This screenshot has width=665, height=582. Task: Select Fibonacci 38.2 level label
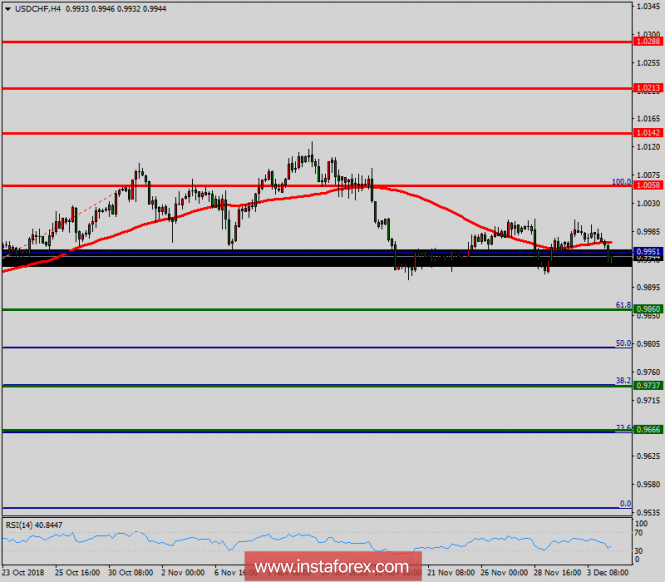point(623,381)
